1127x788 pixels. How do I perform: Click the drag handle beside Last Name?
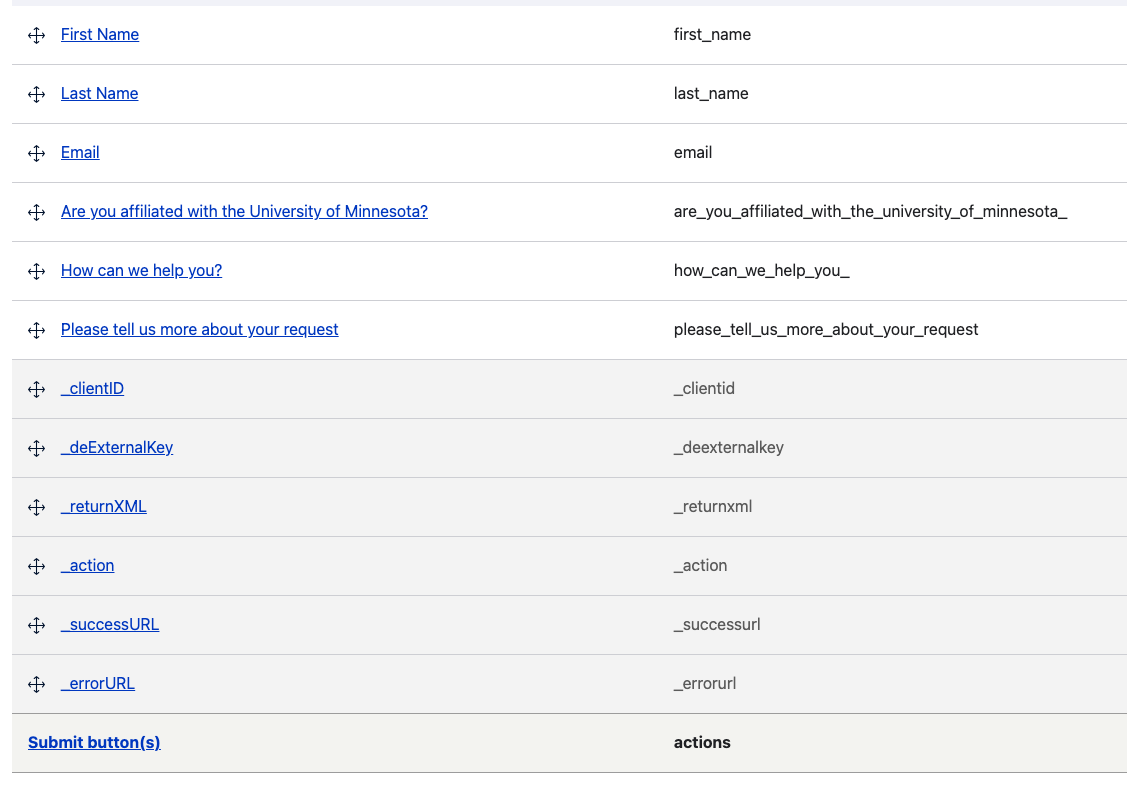pyautogui.click(x=37, y=94)
